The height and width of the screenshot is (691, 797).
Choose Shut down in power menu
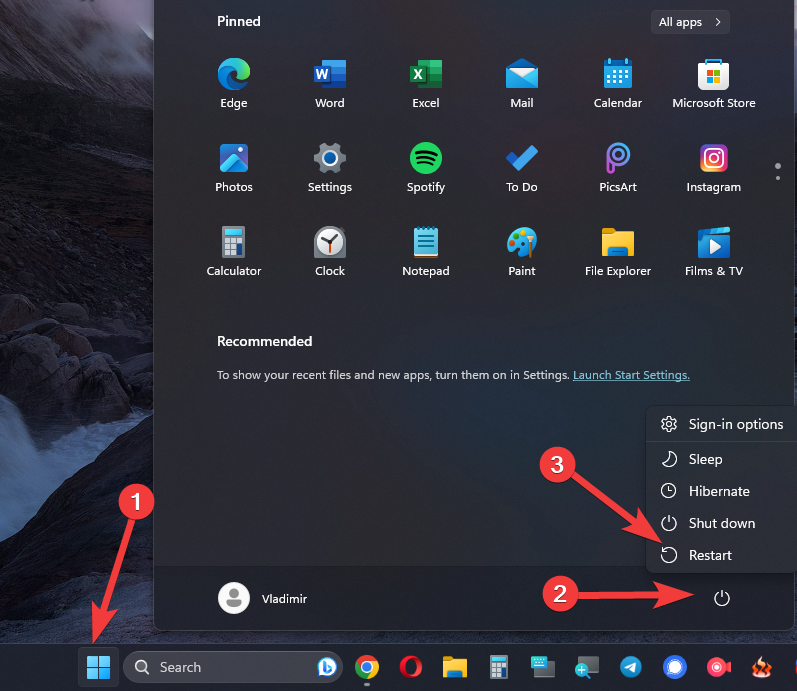721,523
